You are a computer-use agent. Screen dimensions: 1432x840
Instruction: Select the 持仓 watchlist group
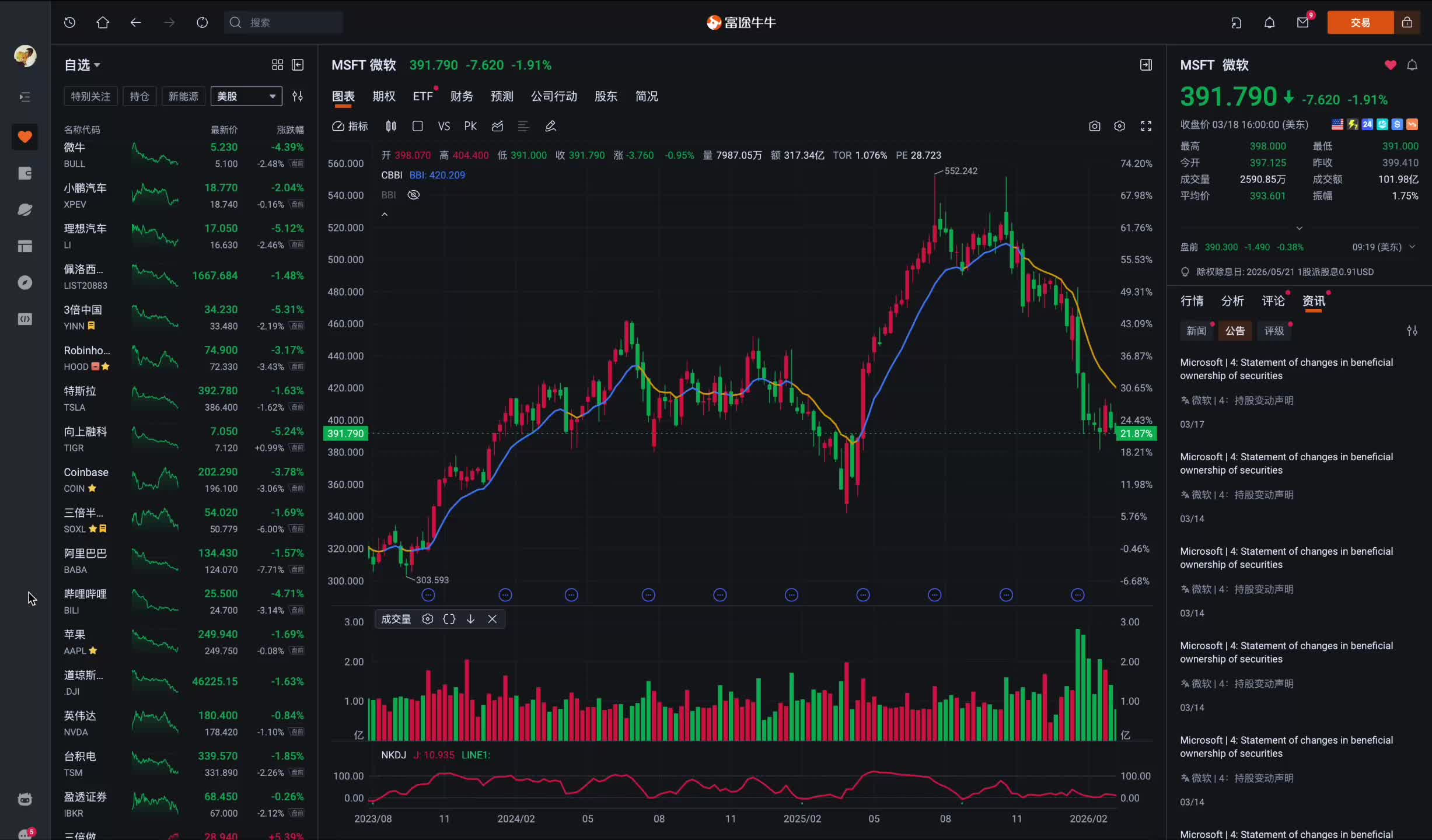(139, 96)
